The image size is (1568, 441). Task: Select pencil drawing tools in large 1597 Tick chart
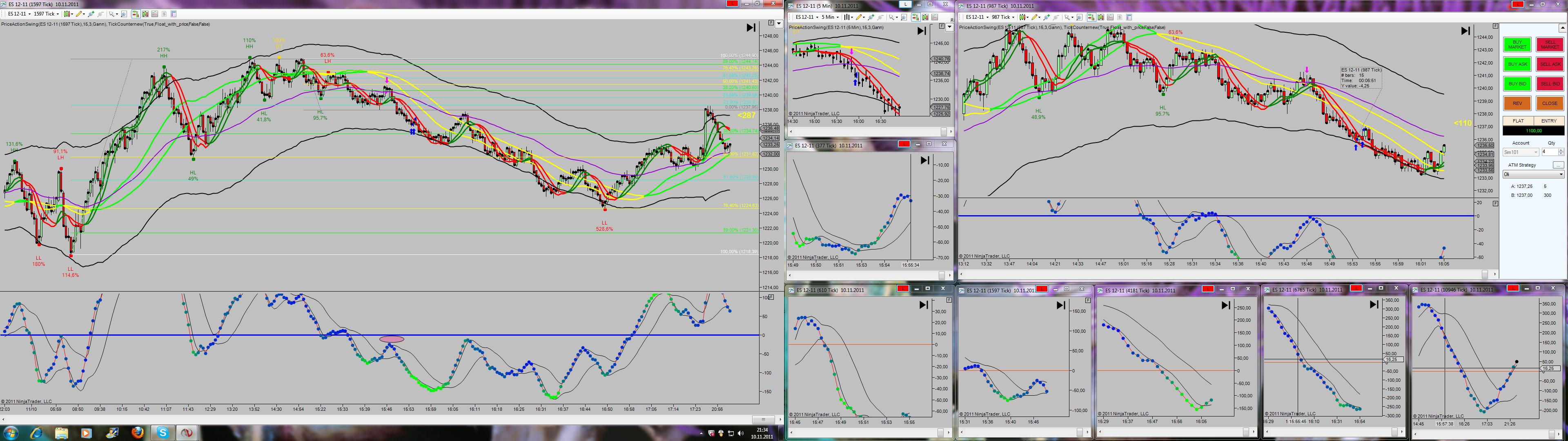(x=78, y=14)
